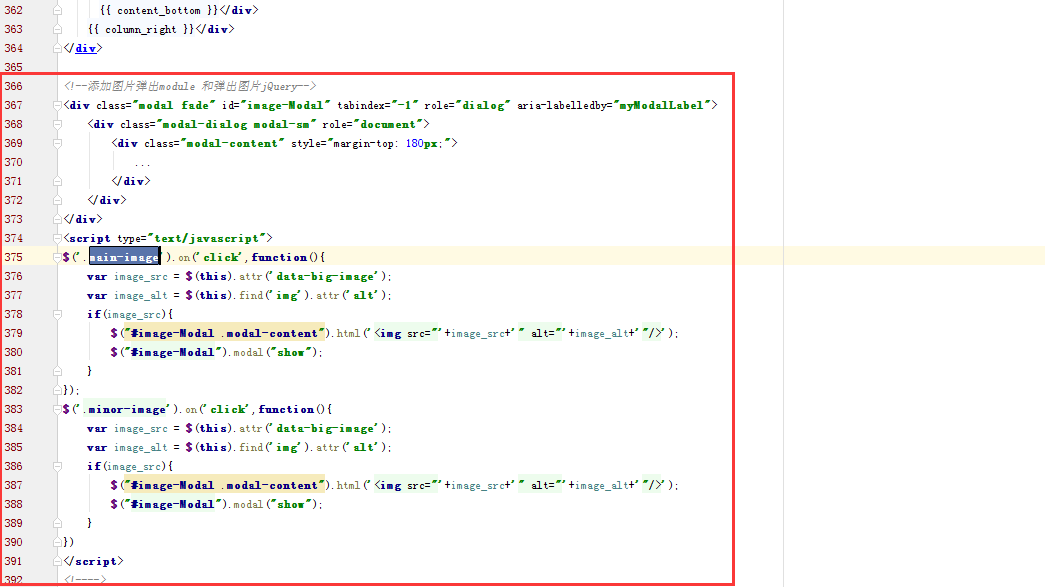Click the column_right template variable
Image resolution: width=1045 pixels, height=587 pixels.
pos(141,29)
